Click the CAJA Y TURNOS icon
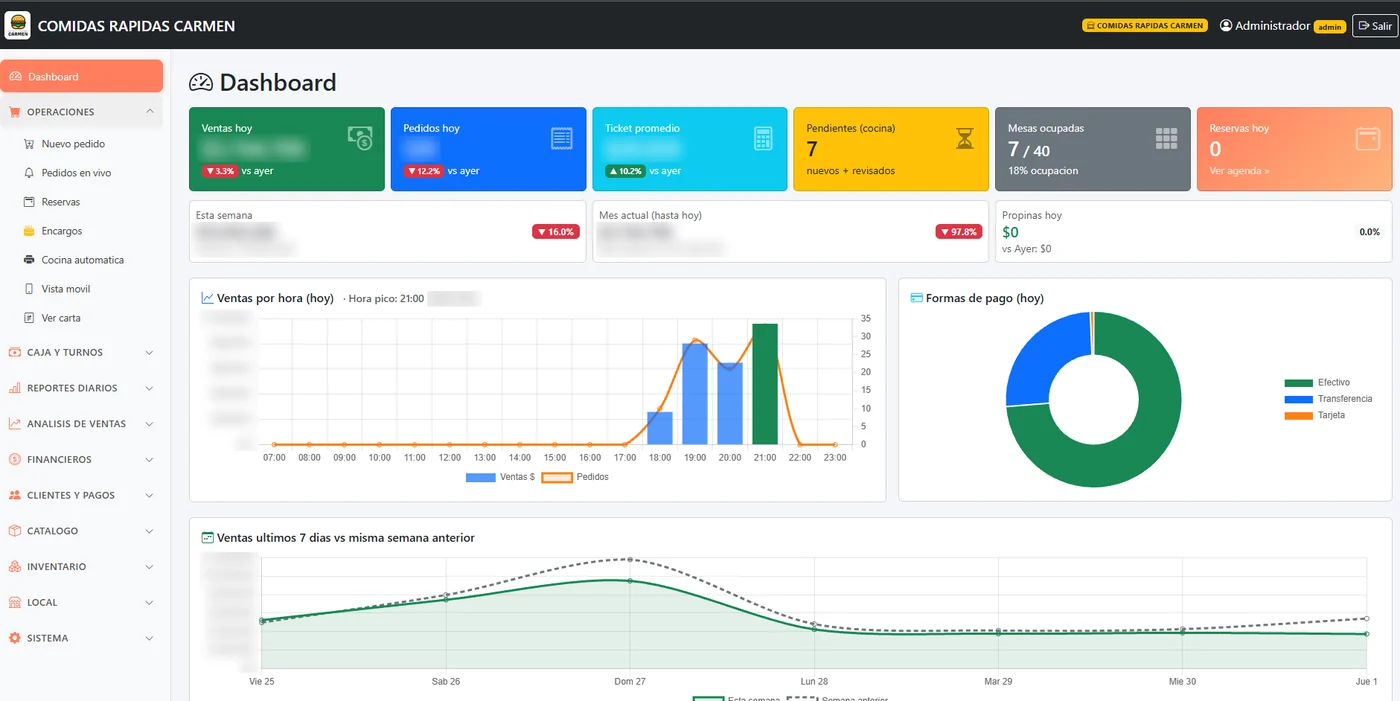Viewport: 1400px width, 701px height. click(15, 352)
